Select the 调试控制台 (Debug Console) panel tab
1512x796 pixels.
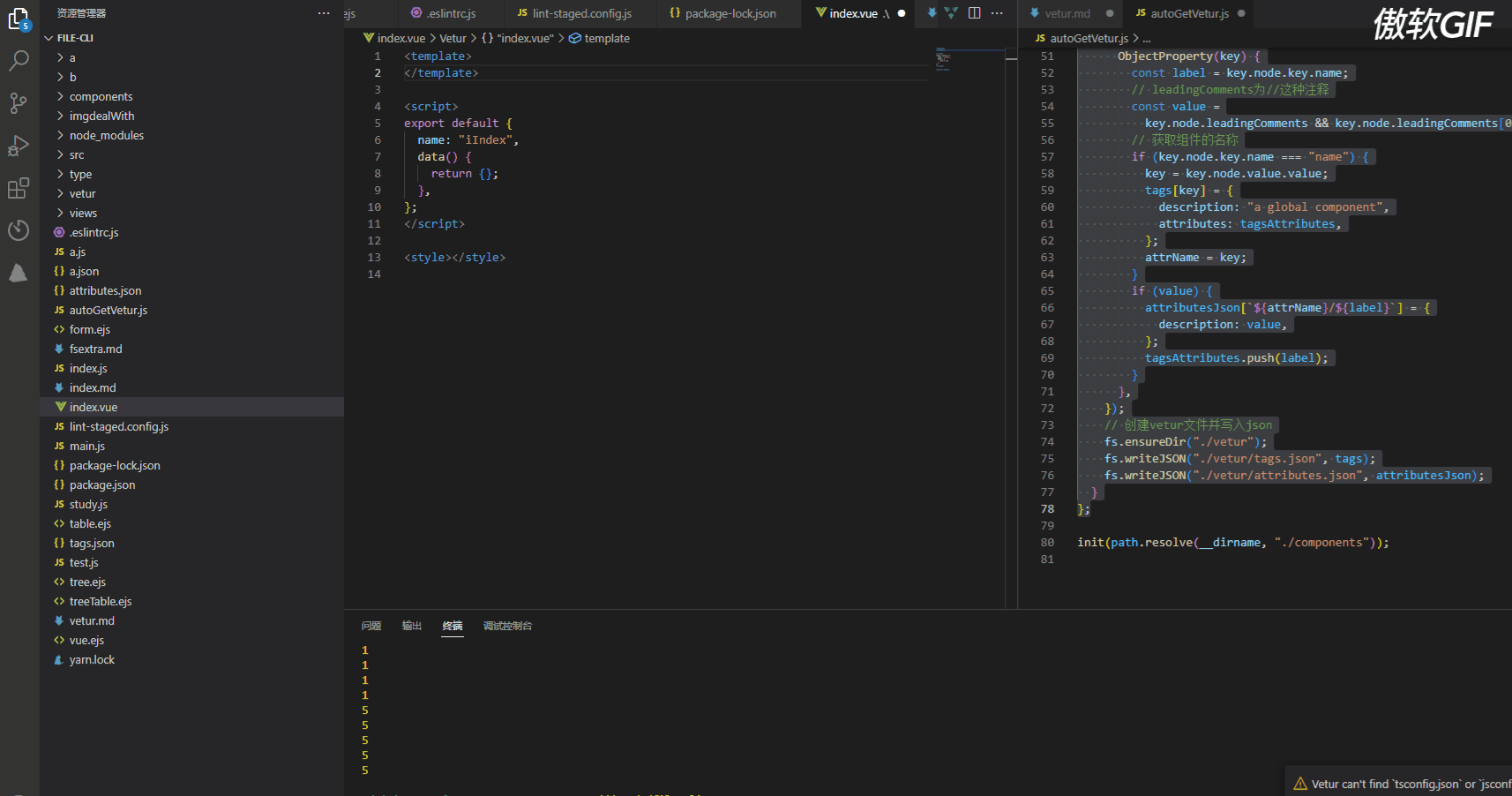[x=507, y=626]
